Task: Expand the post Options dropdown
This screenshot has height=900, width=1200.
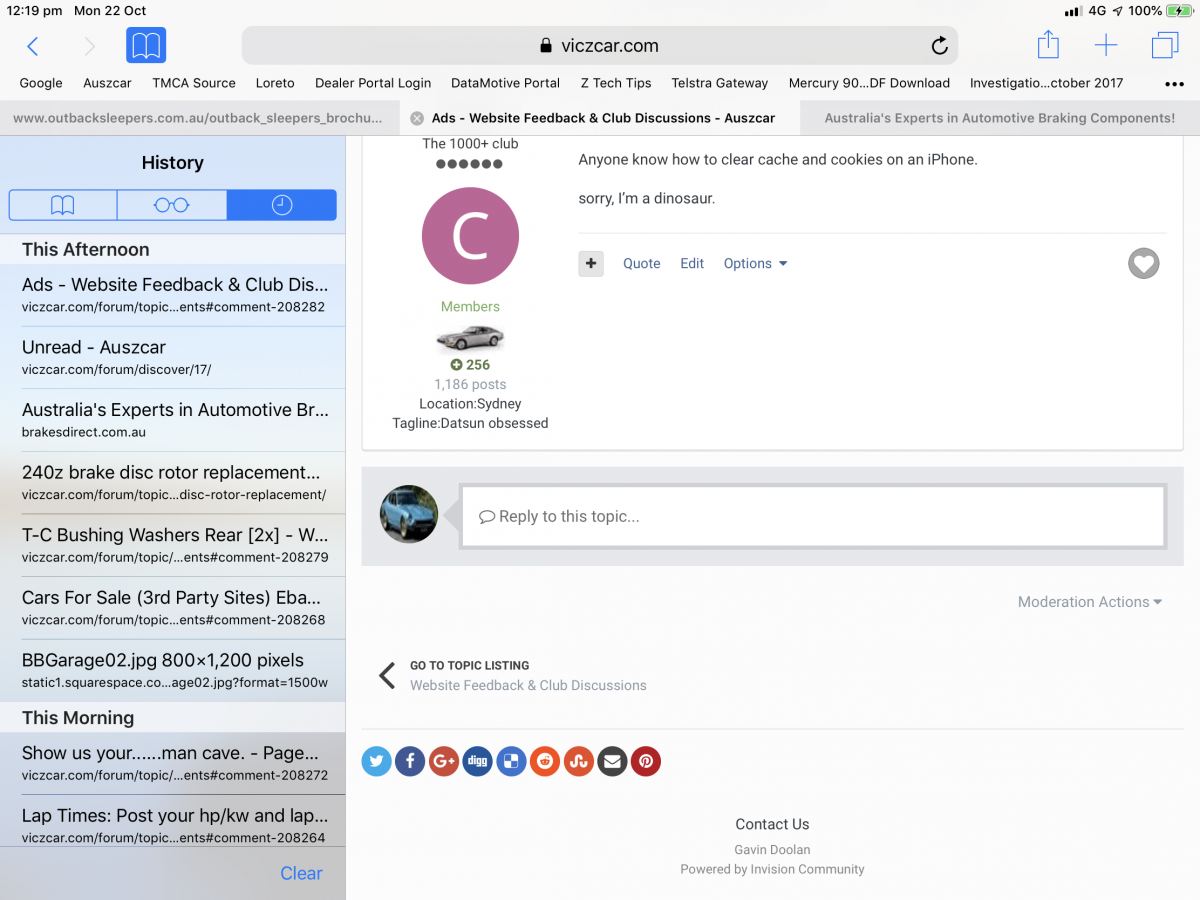Action: pos(755,264)
